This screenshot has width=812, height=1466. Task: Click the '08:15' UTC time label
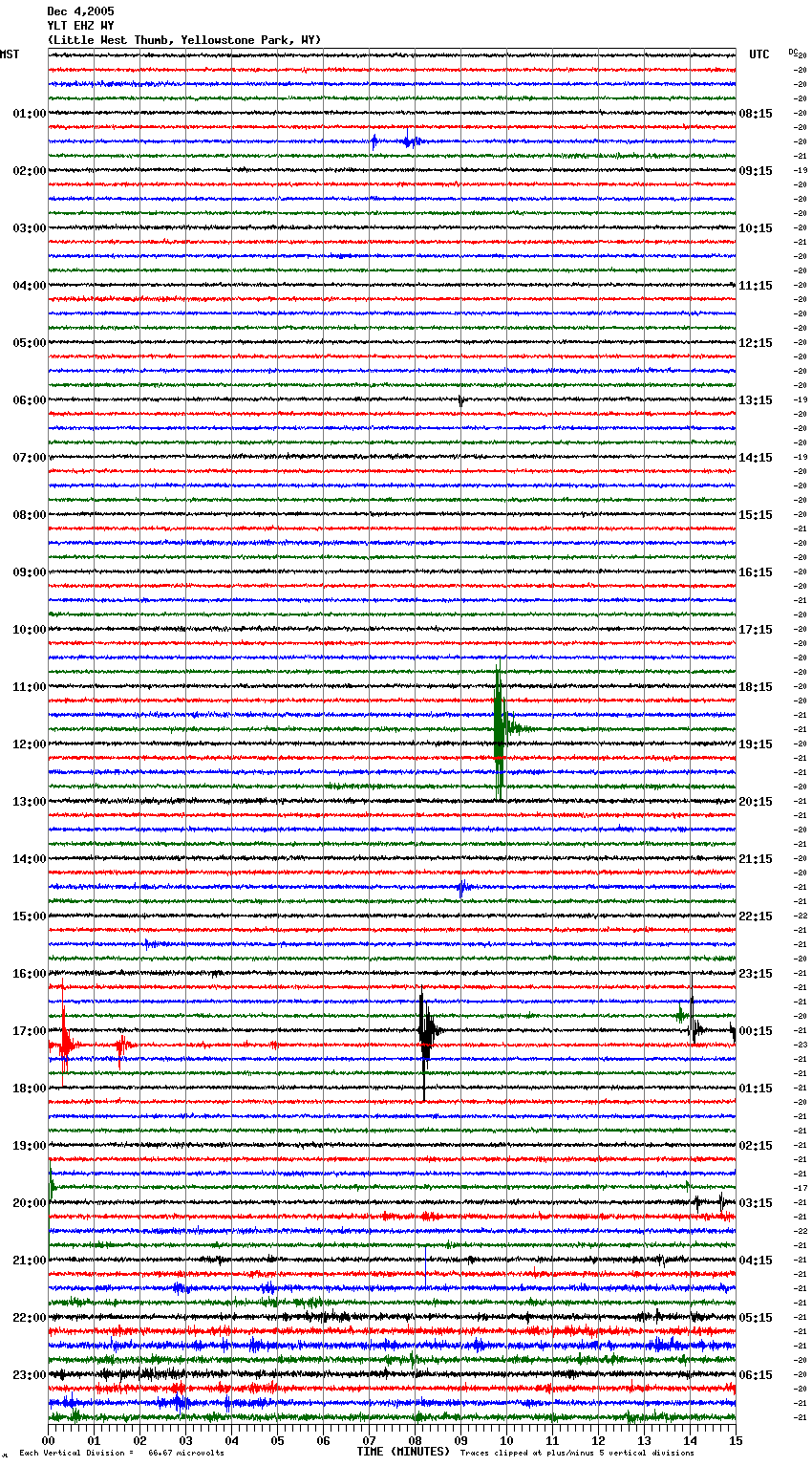756,114
